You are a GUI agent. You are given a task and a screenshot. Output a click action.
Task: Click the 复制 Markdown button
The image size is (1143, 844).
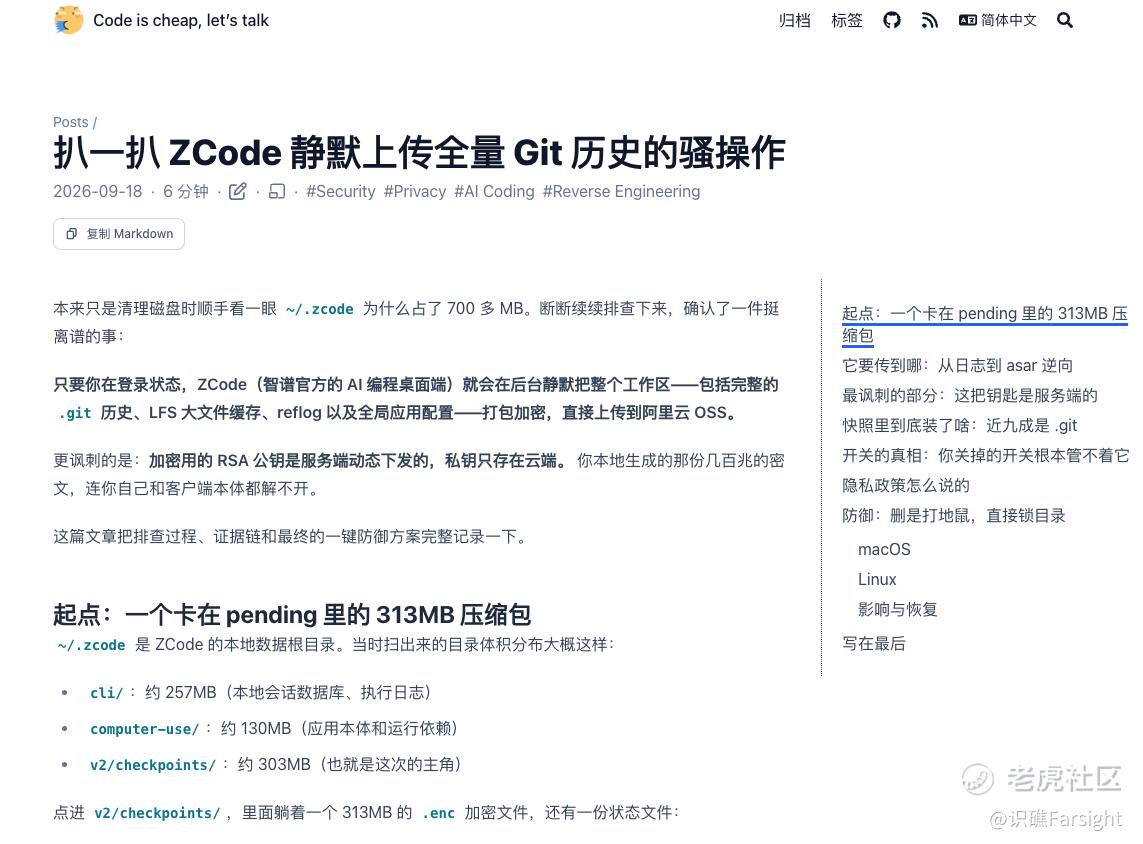119,234
